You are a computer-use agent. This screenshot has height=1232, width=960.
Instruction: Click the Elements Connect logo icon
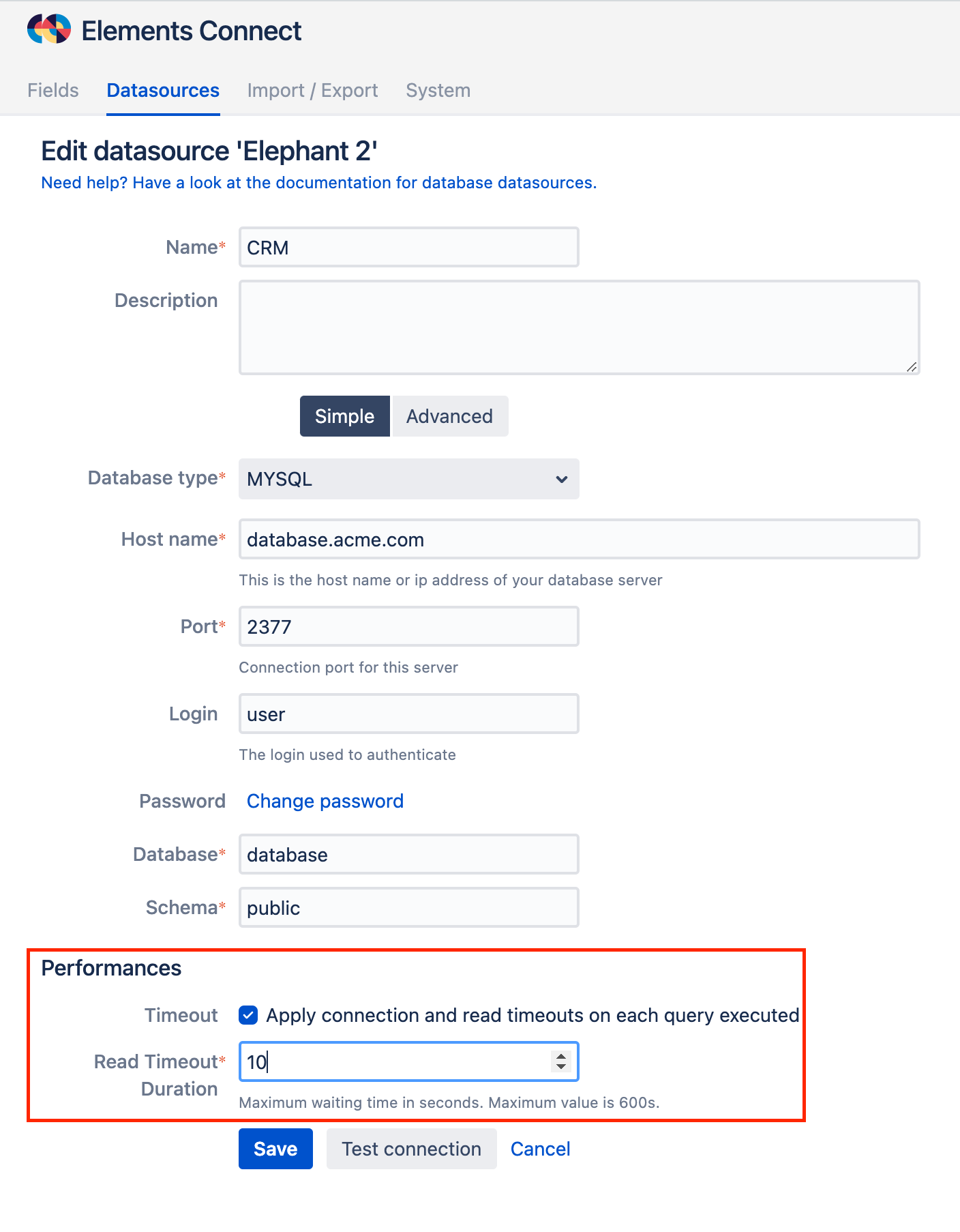(49, 29)
